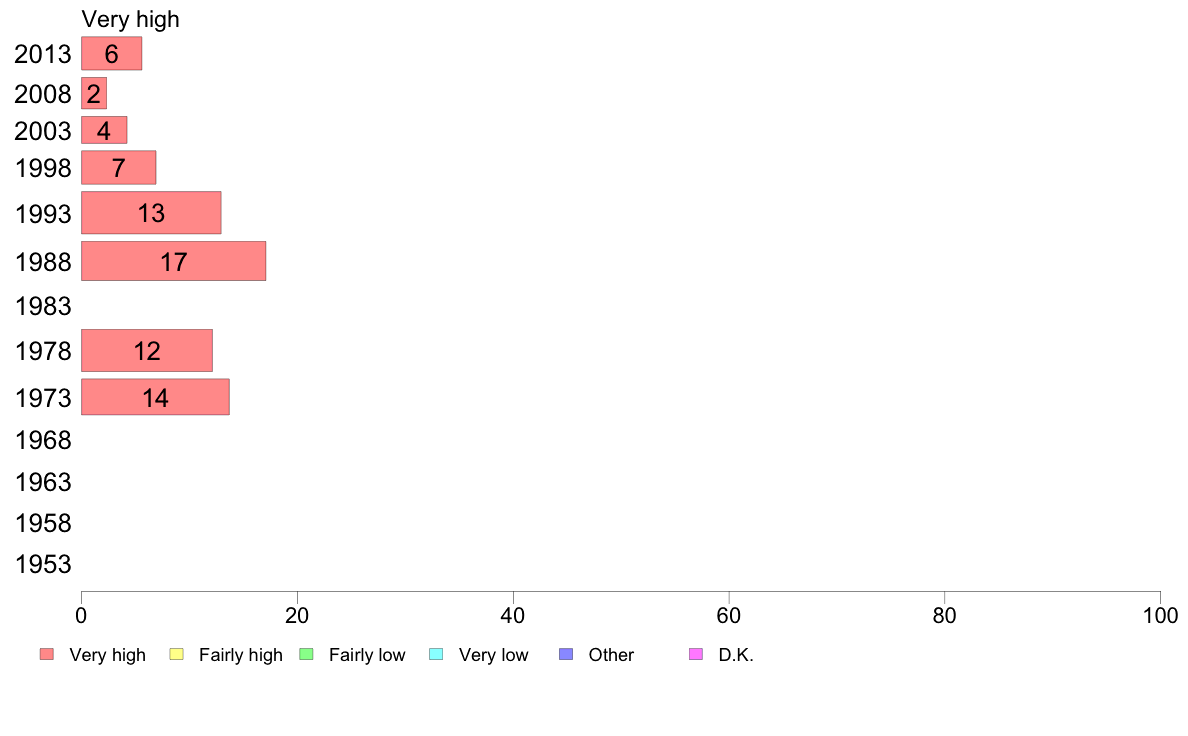The image size is (1188, 736).
Task: Click the Fairly high yellow legend swatch
Action: [177, 654]
